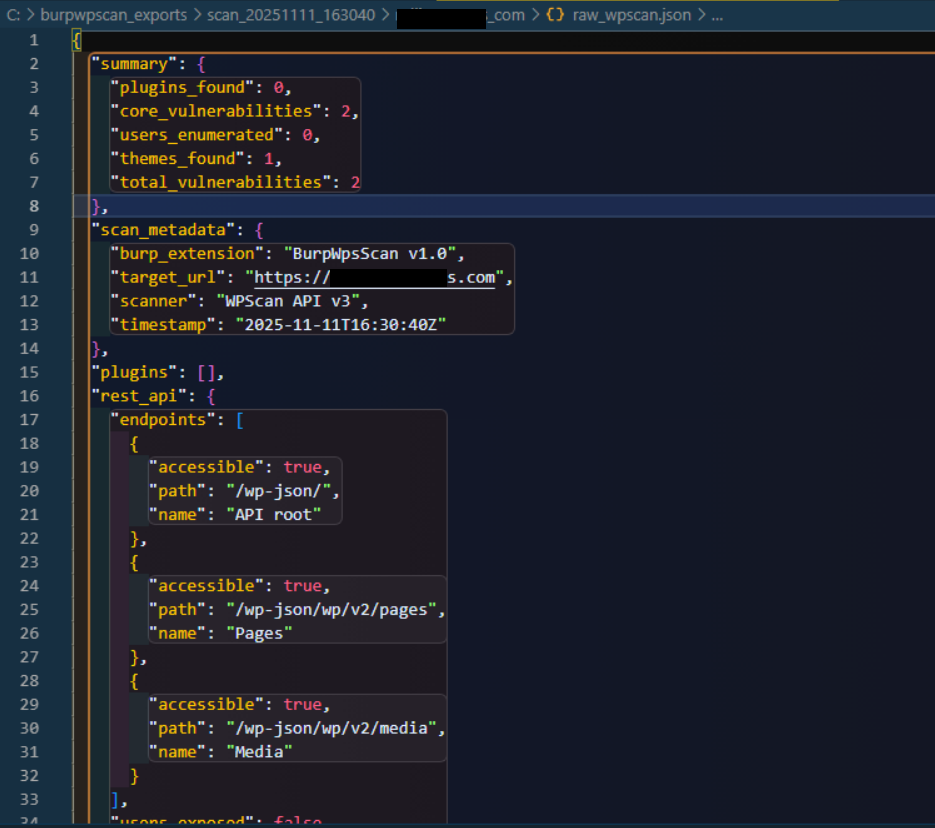The height and width of the screenshot is (828, 935).
Task: Expand the chevron after C: in breadcrumb
Action: 30,15
